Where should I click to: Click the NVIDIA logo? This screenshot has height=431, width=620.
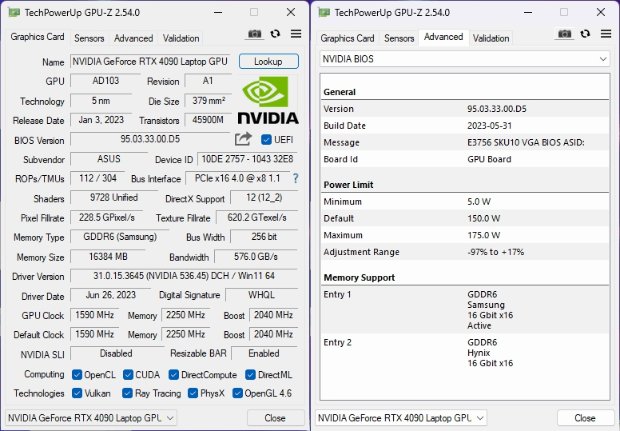pyautogui.click(x=268, y=101)
